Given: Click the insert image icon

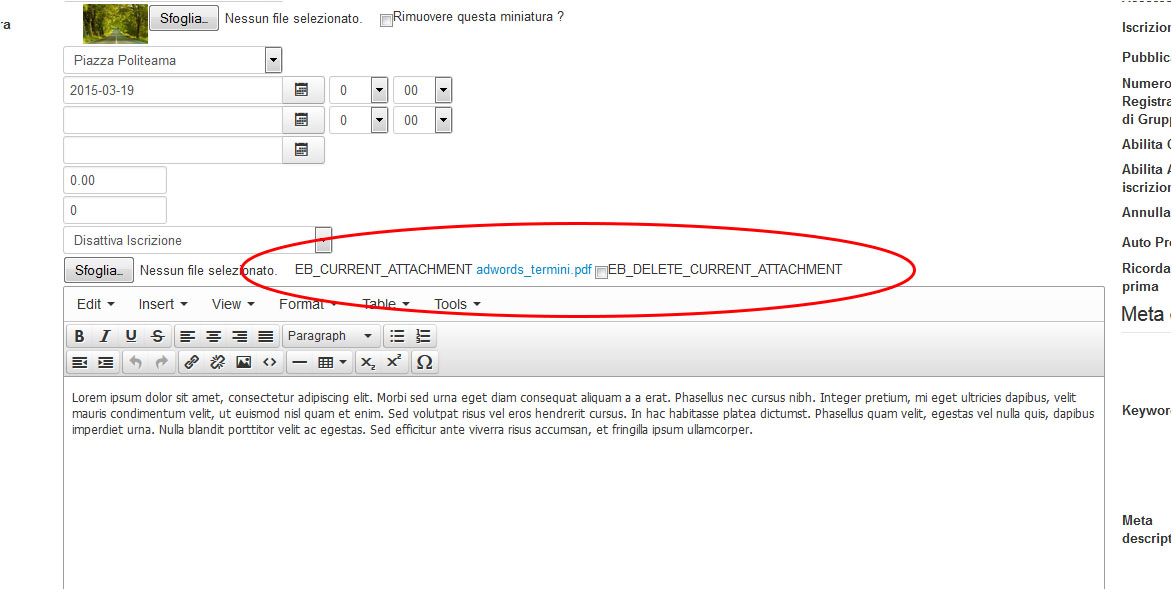Looking at the screenshot, I should coord(243,362).
